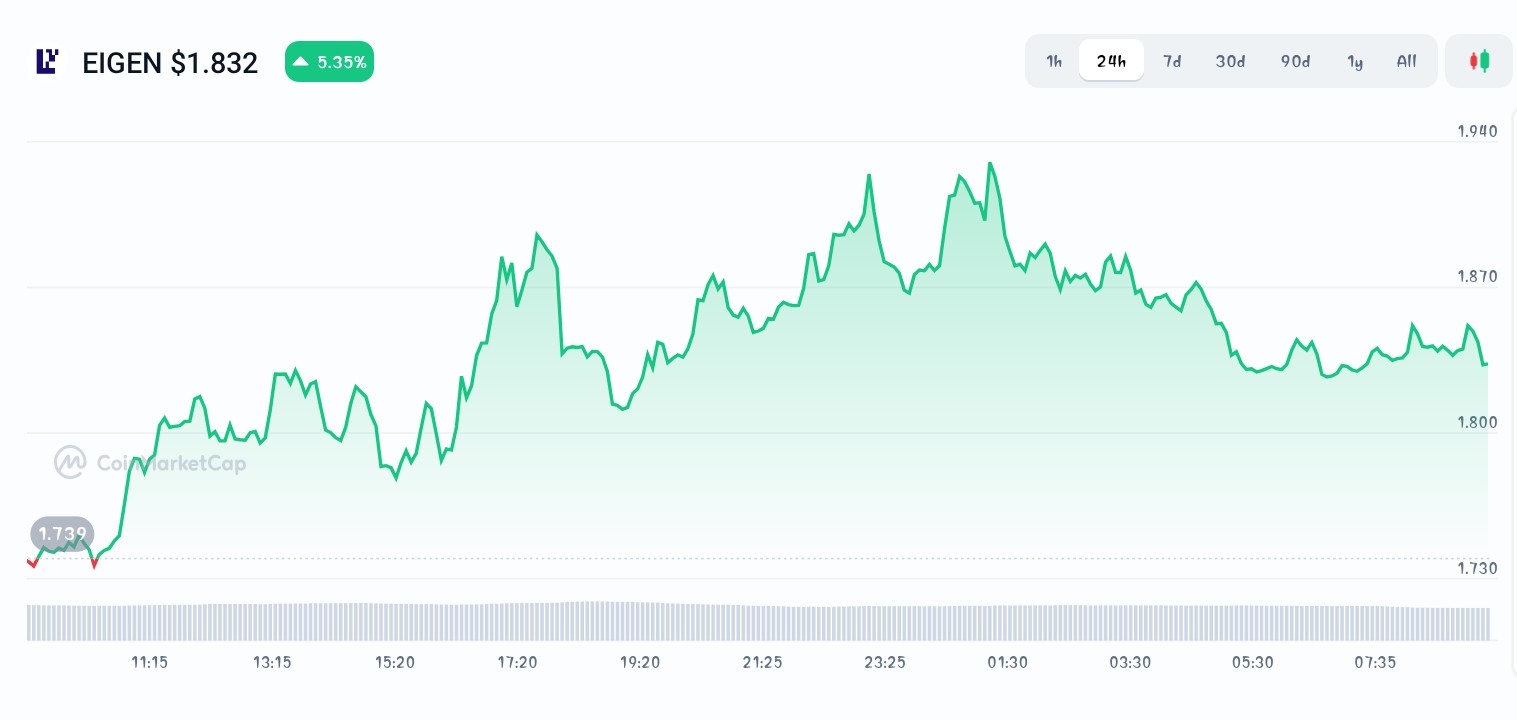Switch to the 90d time range
Viewport: 1517px width, 720px height.
1295,61
